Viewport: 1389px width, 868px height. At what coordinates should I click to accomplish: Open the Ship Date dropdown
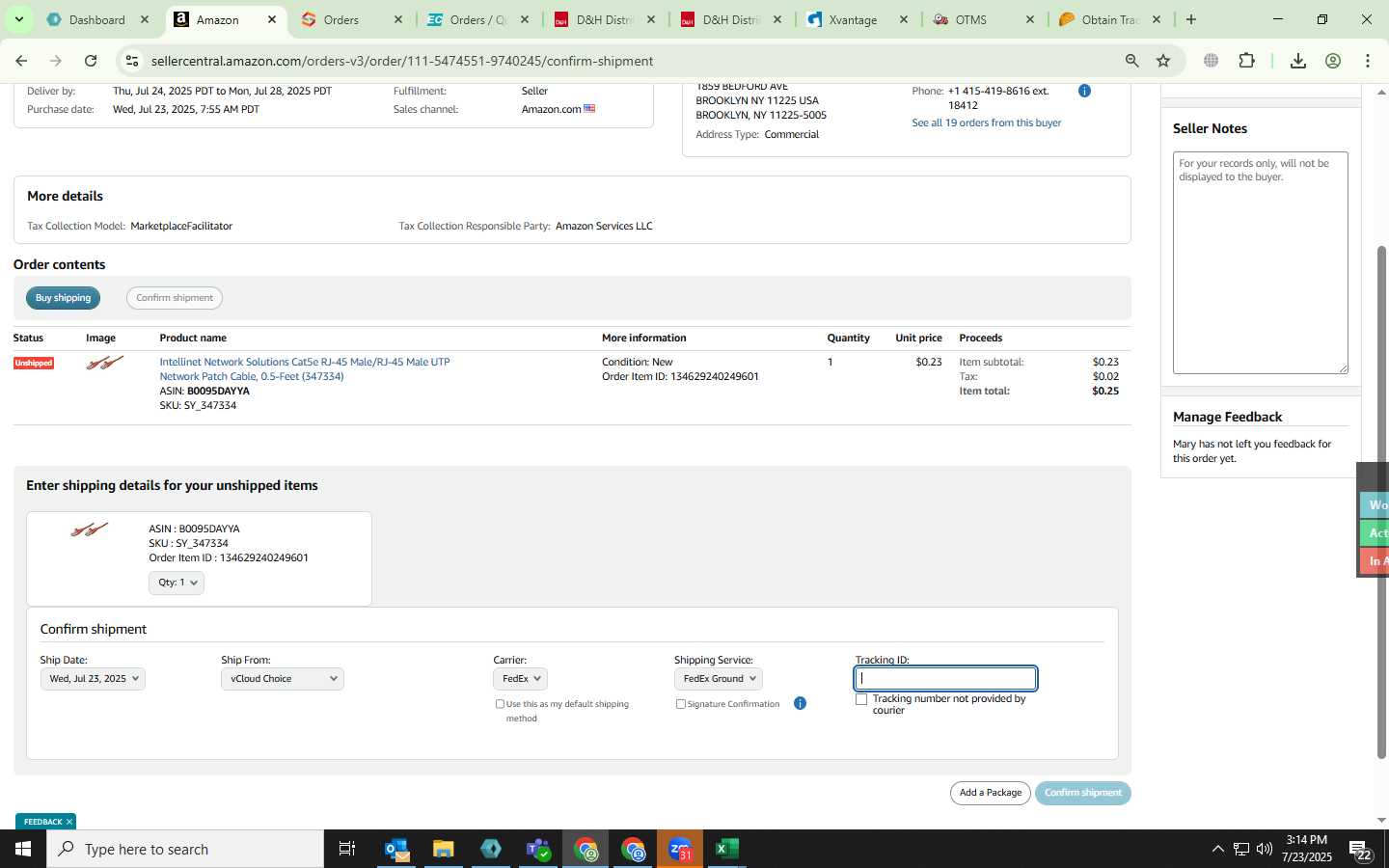coord(93,679)
